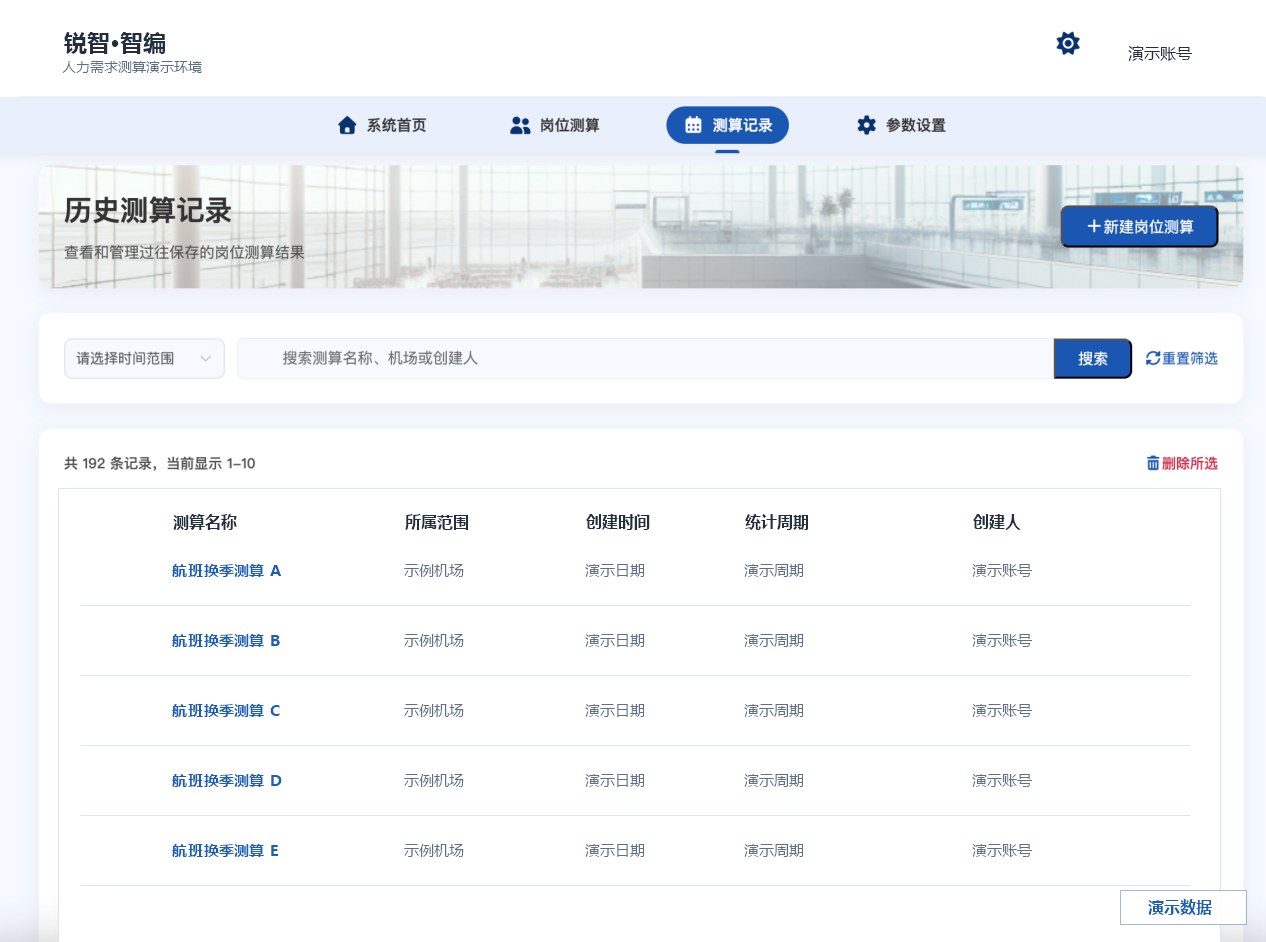Open record 航班换季测算 C
Image resolution: width=1266 pixels, height=942 pixels.
click(226, 710)
